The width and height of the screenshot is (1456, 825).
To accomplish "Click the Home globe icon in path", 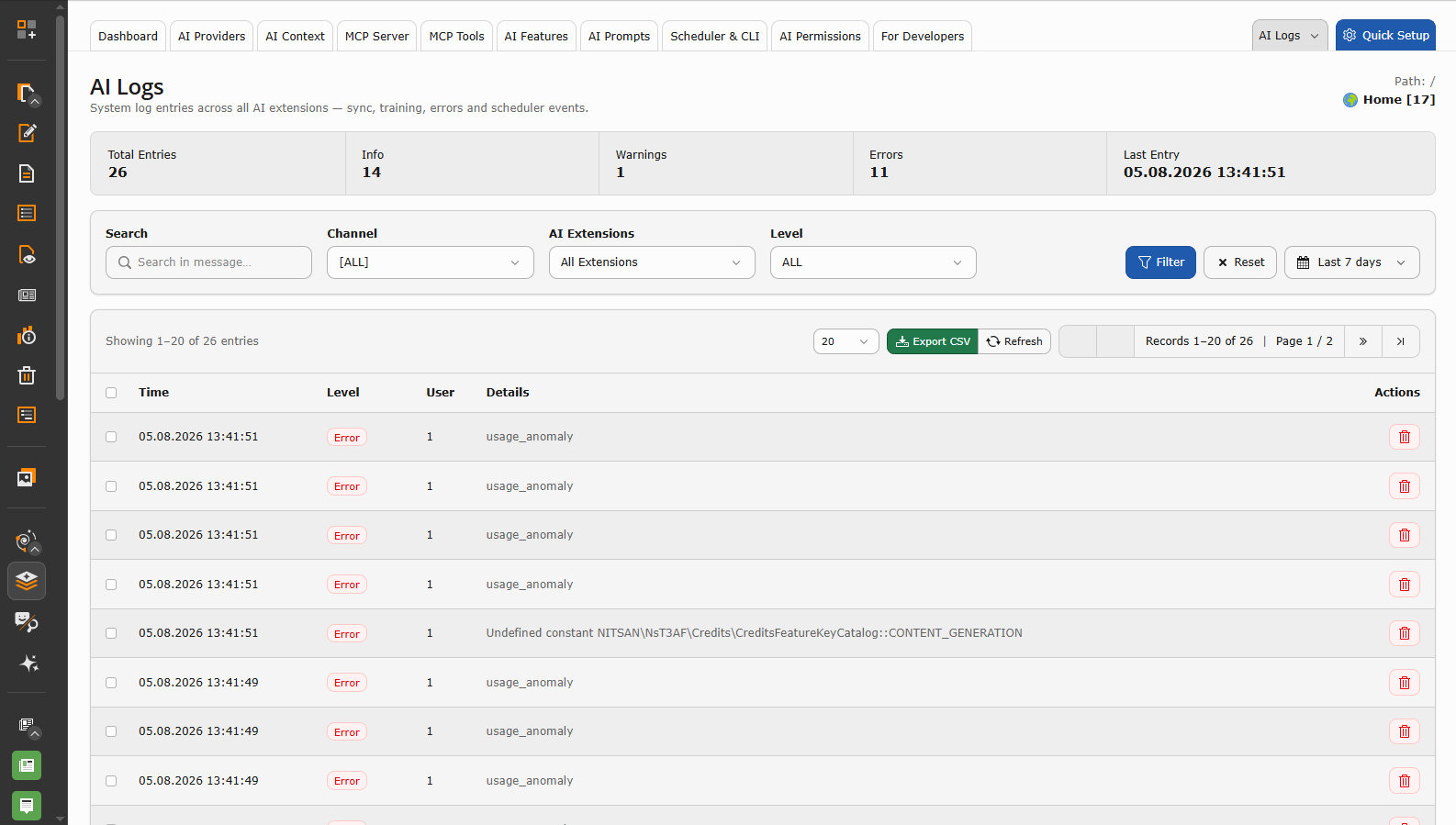I will click(1350, 100).
